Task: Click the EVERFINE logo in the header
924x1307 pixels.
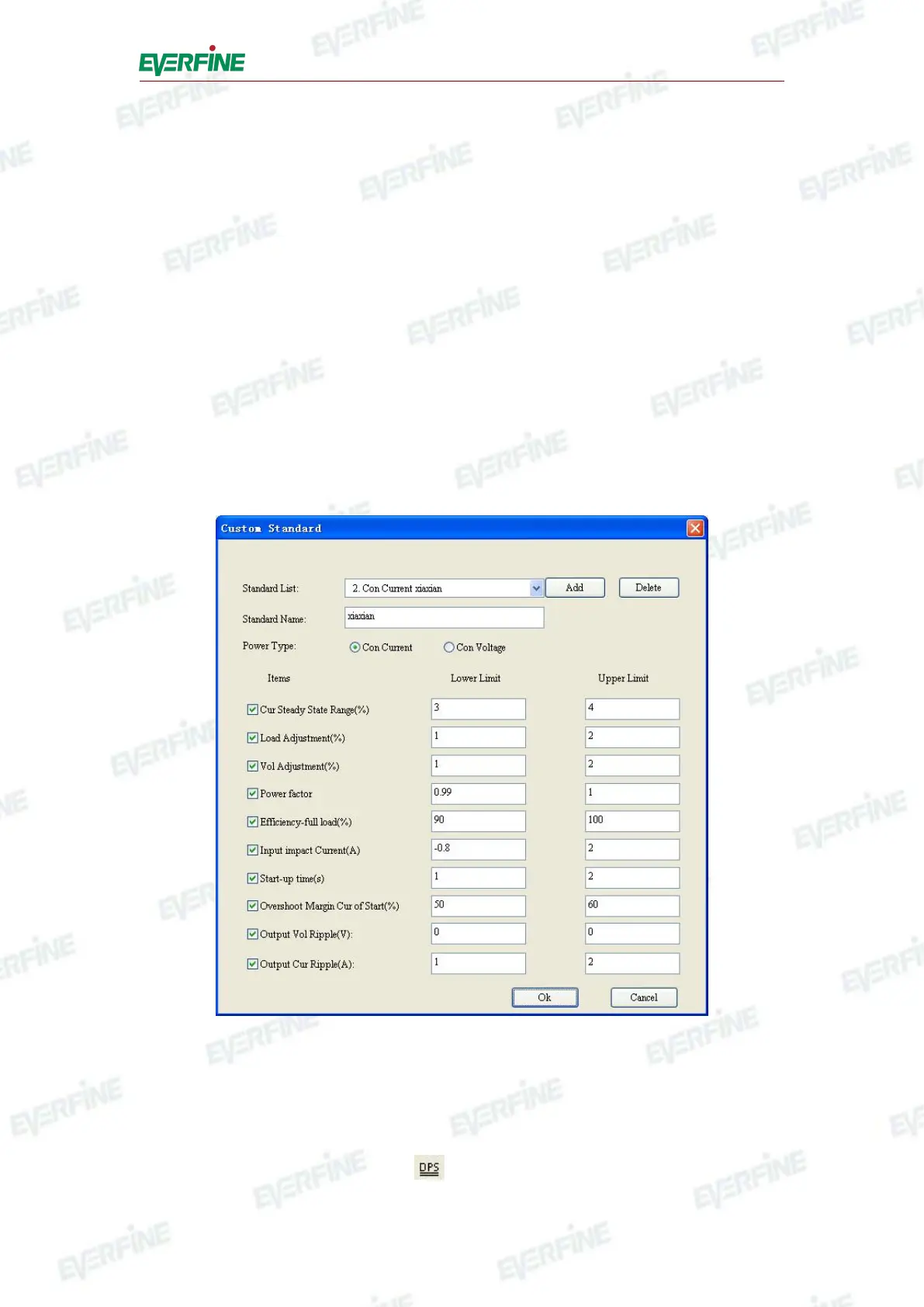Action: click(192, 61)
